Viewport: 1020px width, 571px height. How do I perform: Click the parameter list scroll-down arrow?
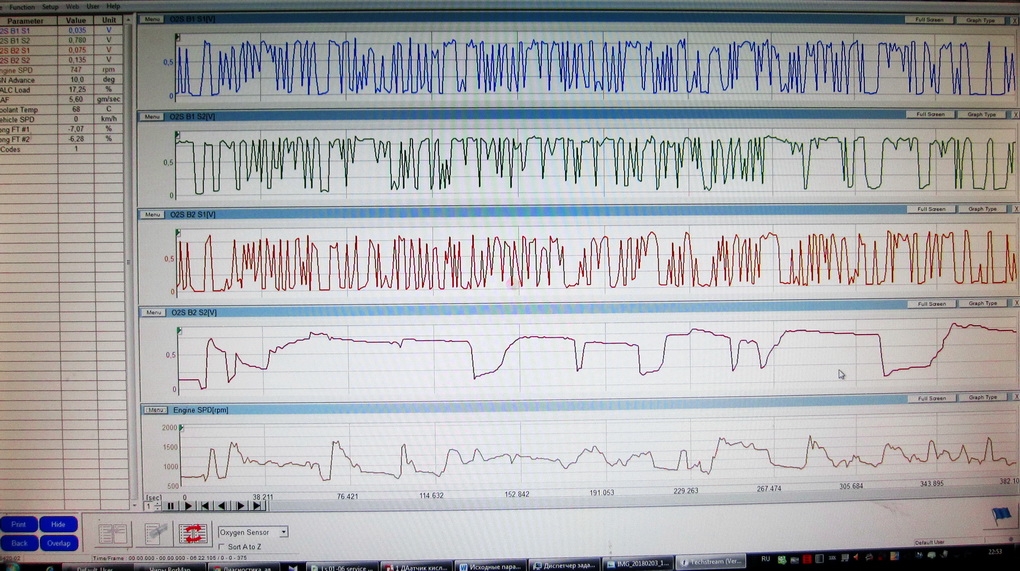(x=133, y=505)
